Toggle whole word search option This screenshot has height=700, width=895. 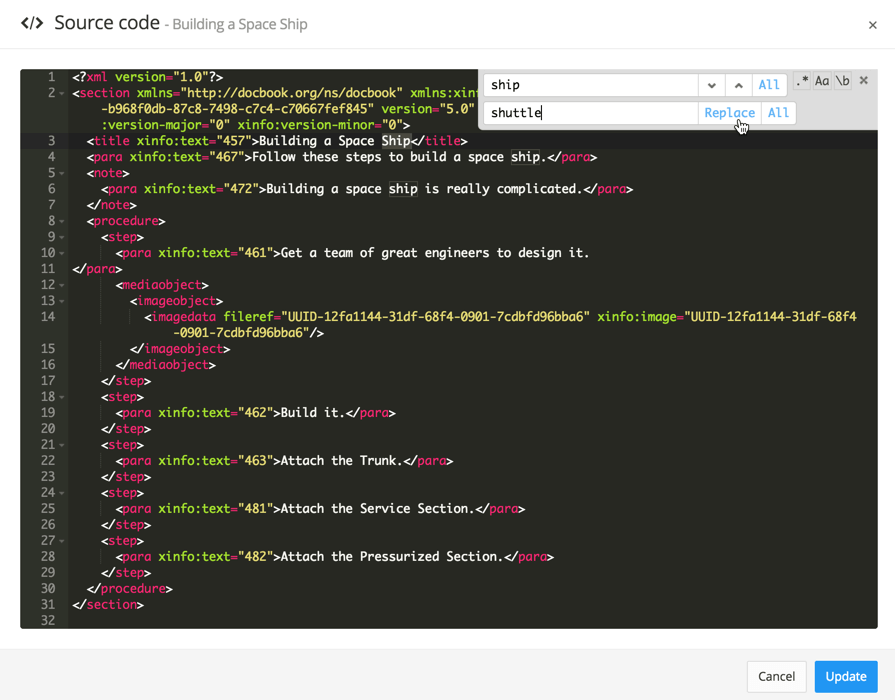pos(843,81)
